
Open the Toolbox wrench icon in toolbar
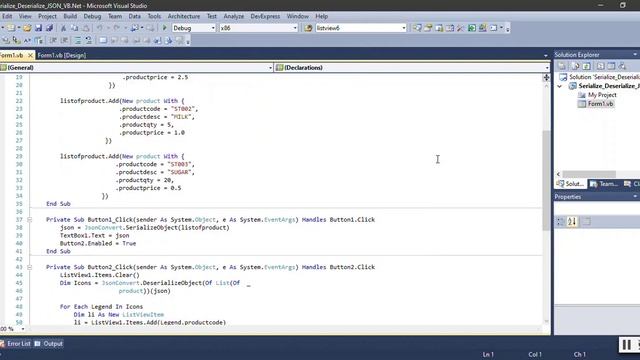click(460, 28)
